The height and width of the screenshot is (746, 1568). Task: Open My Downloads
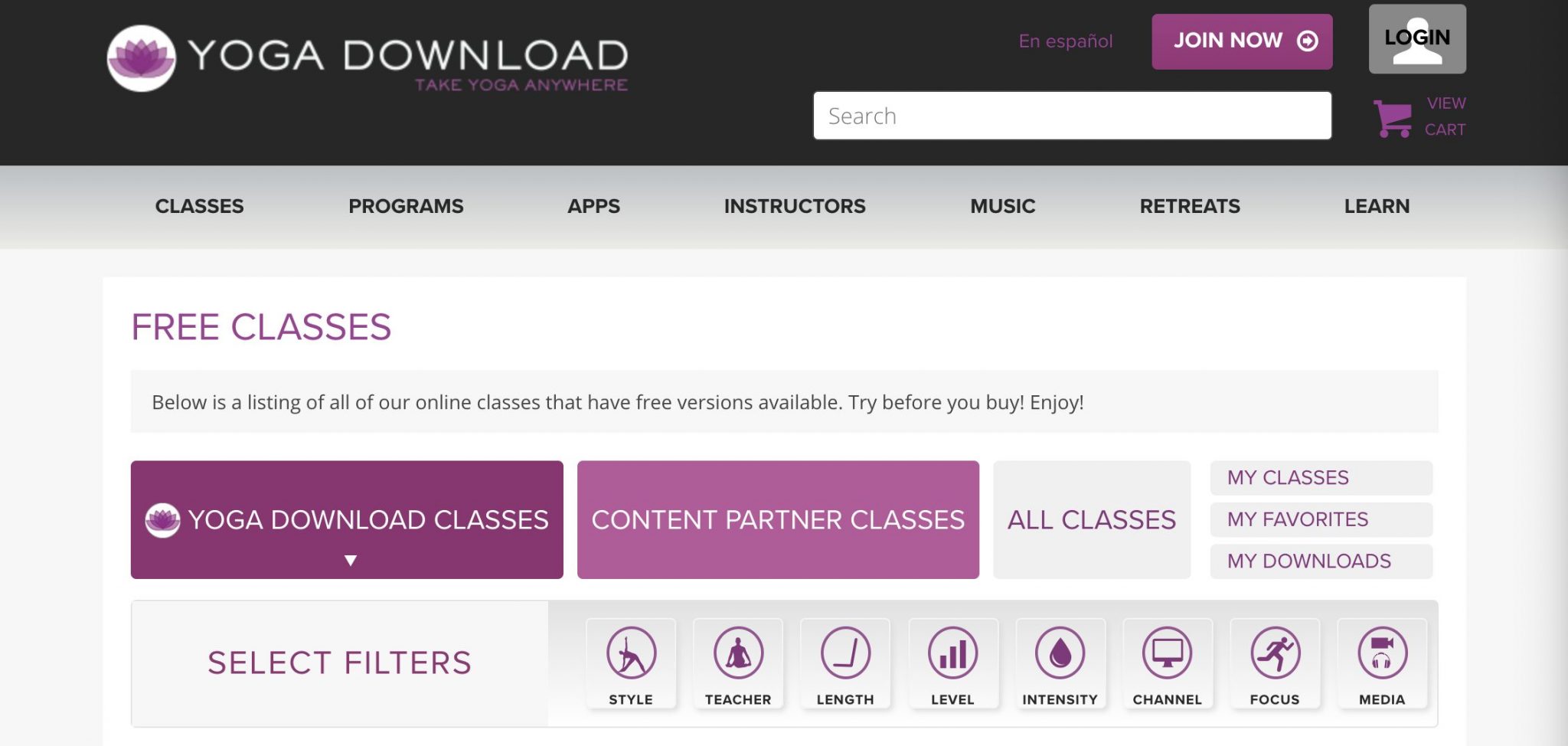coord(1321,561)
